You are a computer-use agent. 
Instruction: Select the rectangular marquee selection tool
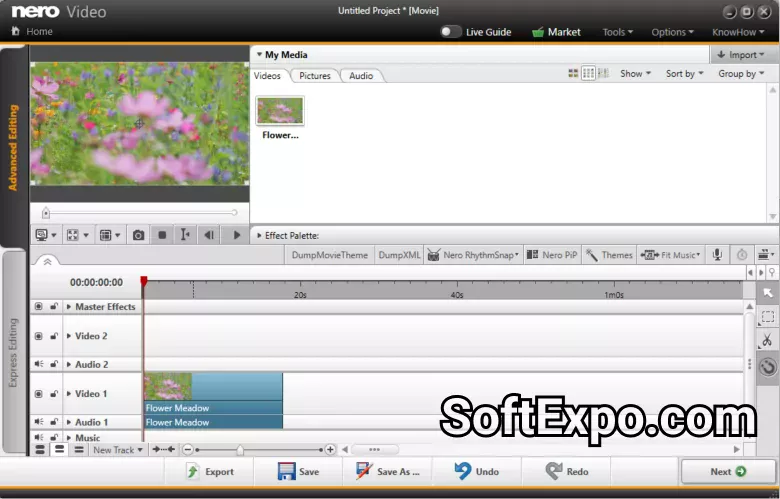point(767,317)
